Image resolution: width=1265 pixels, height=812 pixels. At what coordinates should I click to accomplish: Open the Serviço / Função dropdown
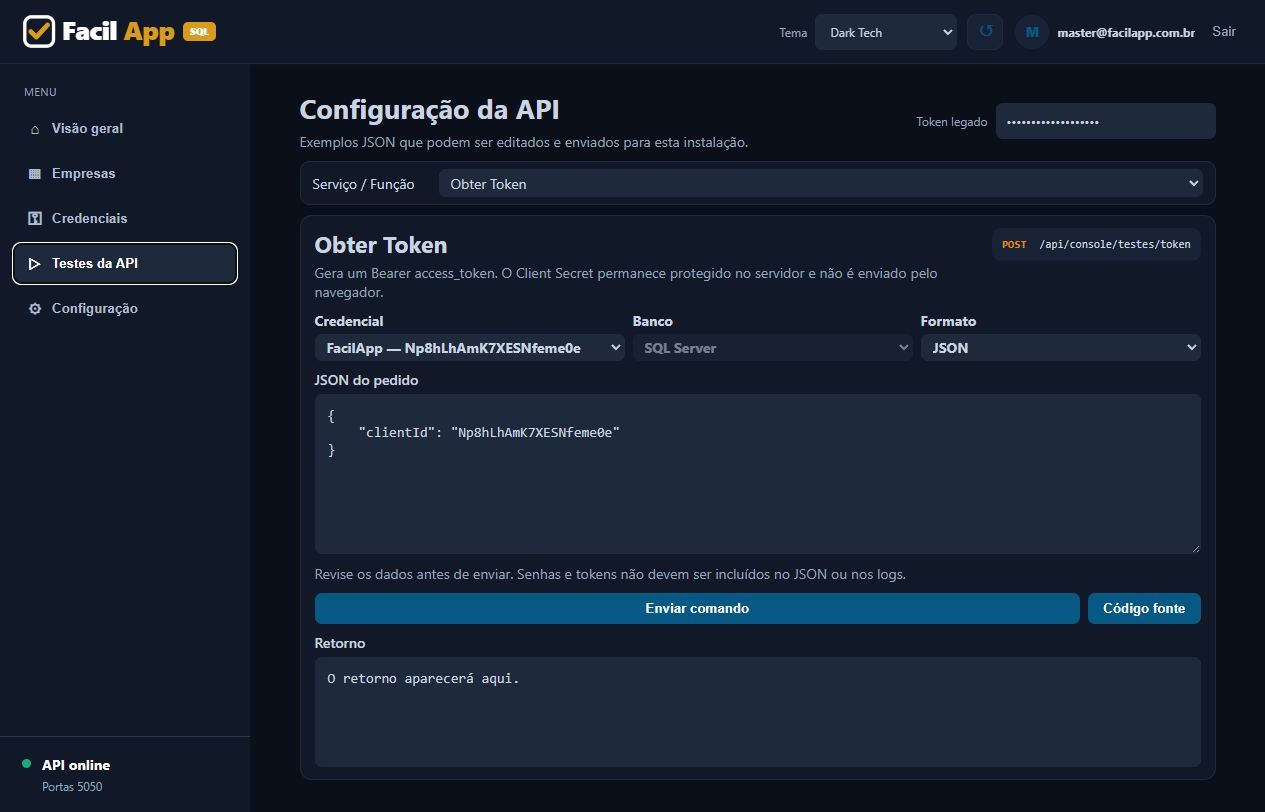pyautogui.click(x=820, y=184)
